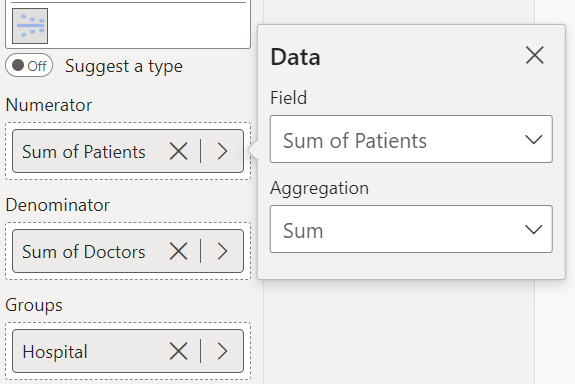This screenshot has width=575, height=384.
Task: Open the Aggregation dropdown showing Sum
Action: (x=411, y=229)
